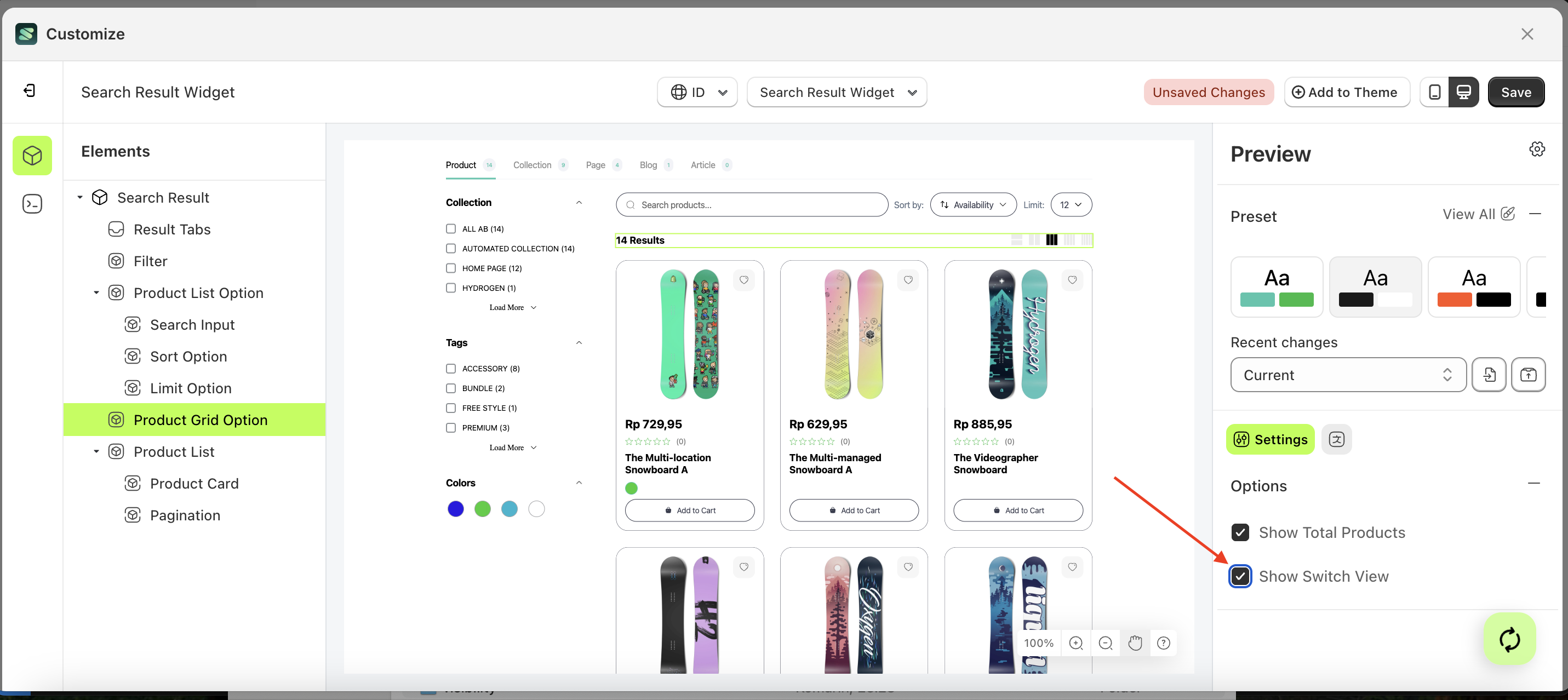Click the export/archive icon beside the import icon
The image size is (1568, 700).
click(1529, 374)
